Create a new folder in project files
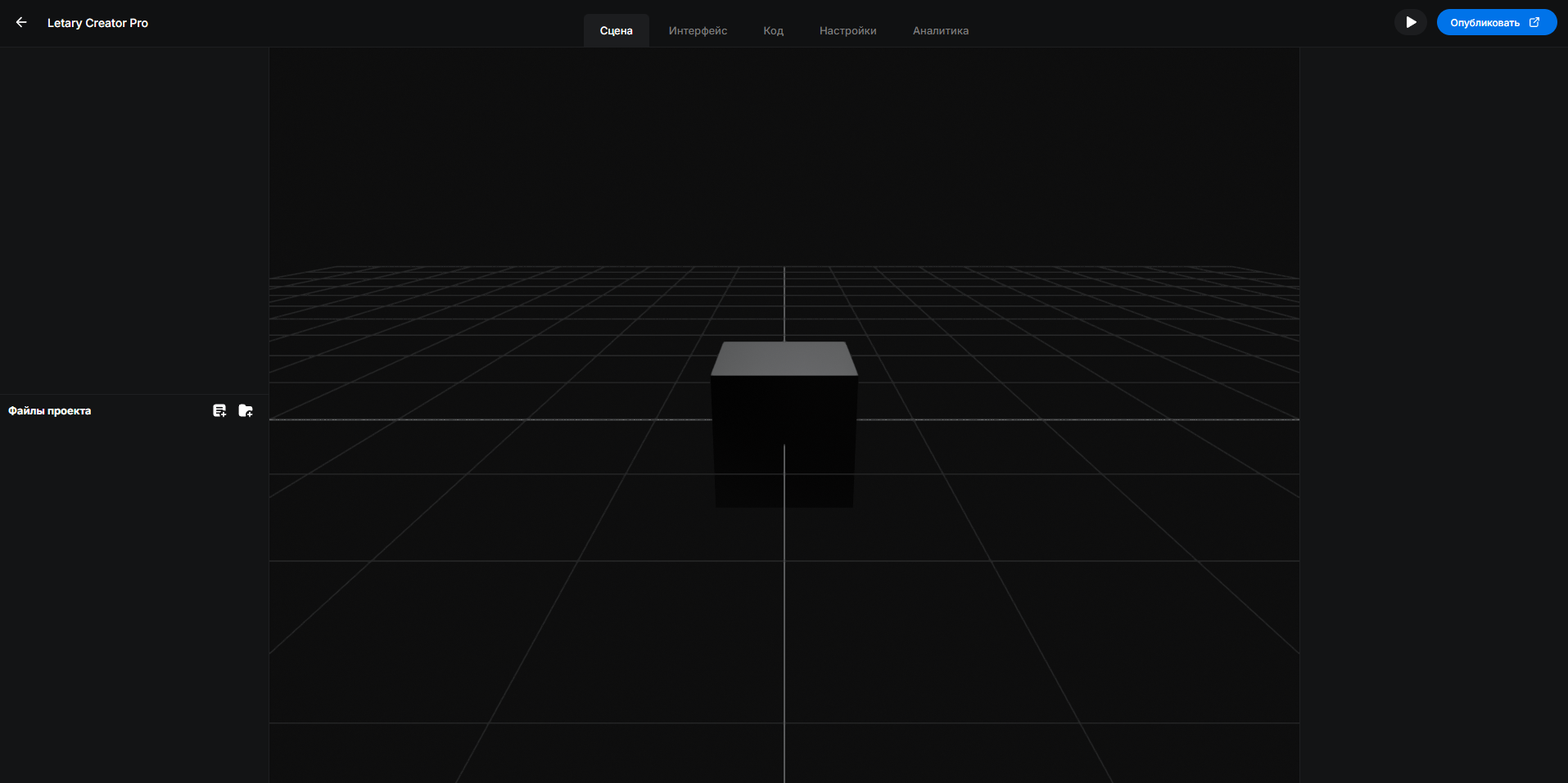This screenshot has width=1568, height=783. tap(246, 410)
